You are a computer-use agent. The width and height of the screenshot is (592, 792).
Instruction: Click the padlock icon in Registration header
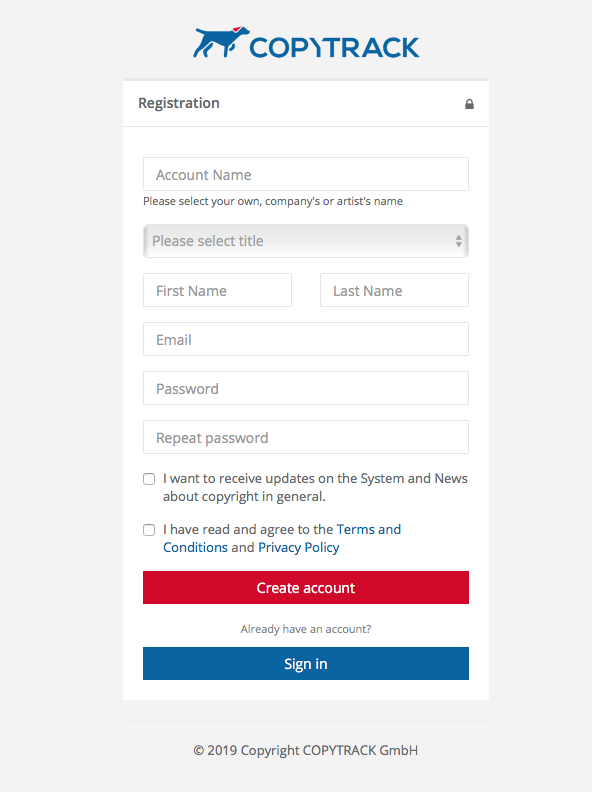tap(469, 104)
